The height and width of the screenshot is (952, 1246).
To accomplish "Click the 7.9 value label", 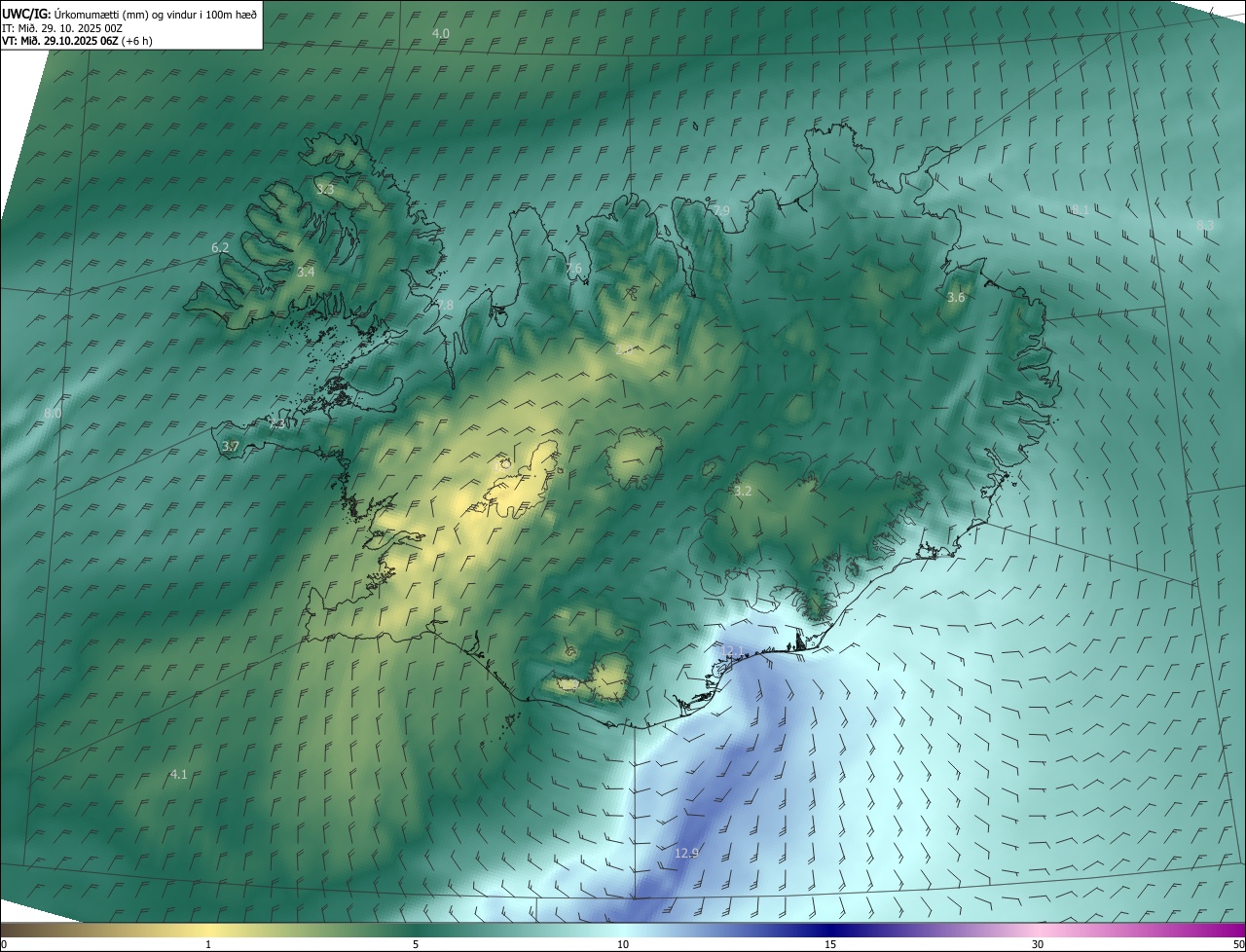I will (x=721, y=211).
